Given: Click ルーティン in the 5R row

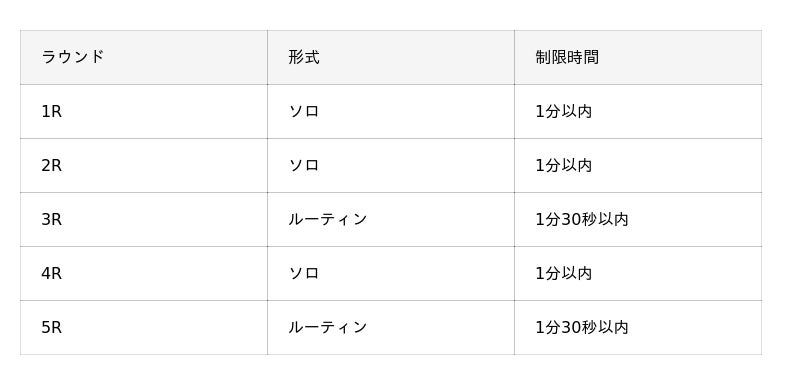Looking at the screenshot, I should pyautogui.click(x=328, y=328).
